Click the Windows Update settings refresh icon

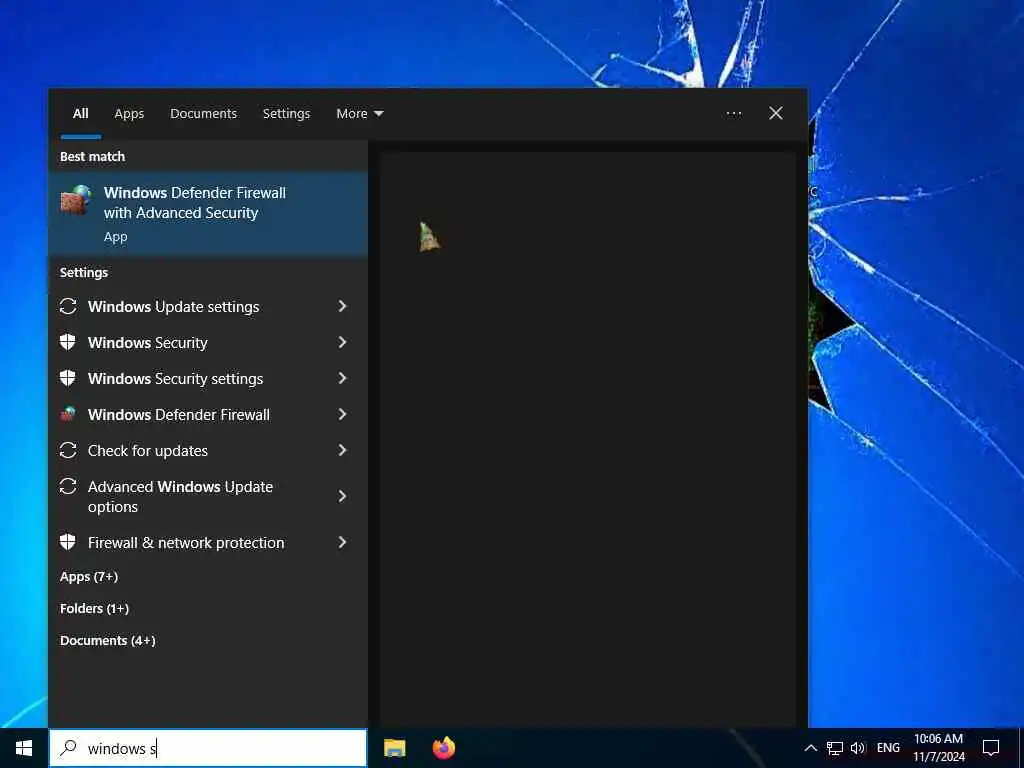[x=68, y=306]
